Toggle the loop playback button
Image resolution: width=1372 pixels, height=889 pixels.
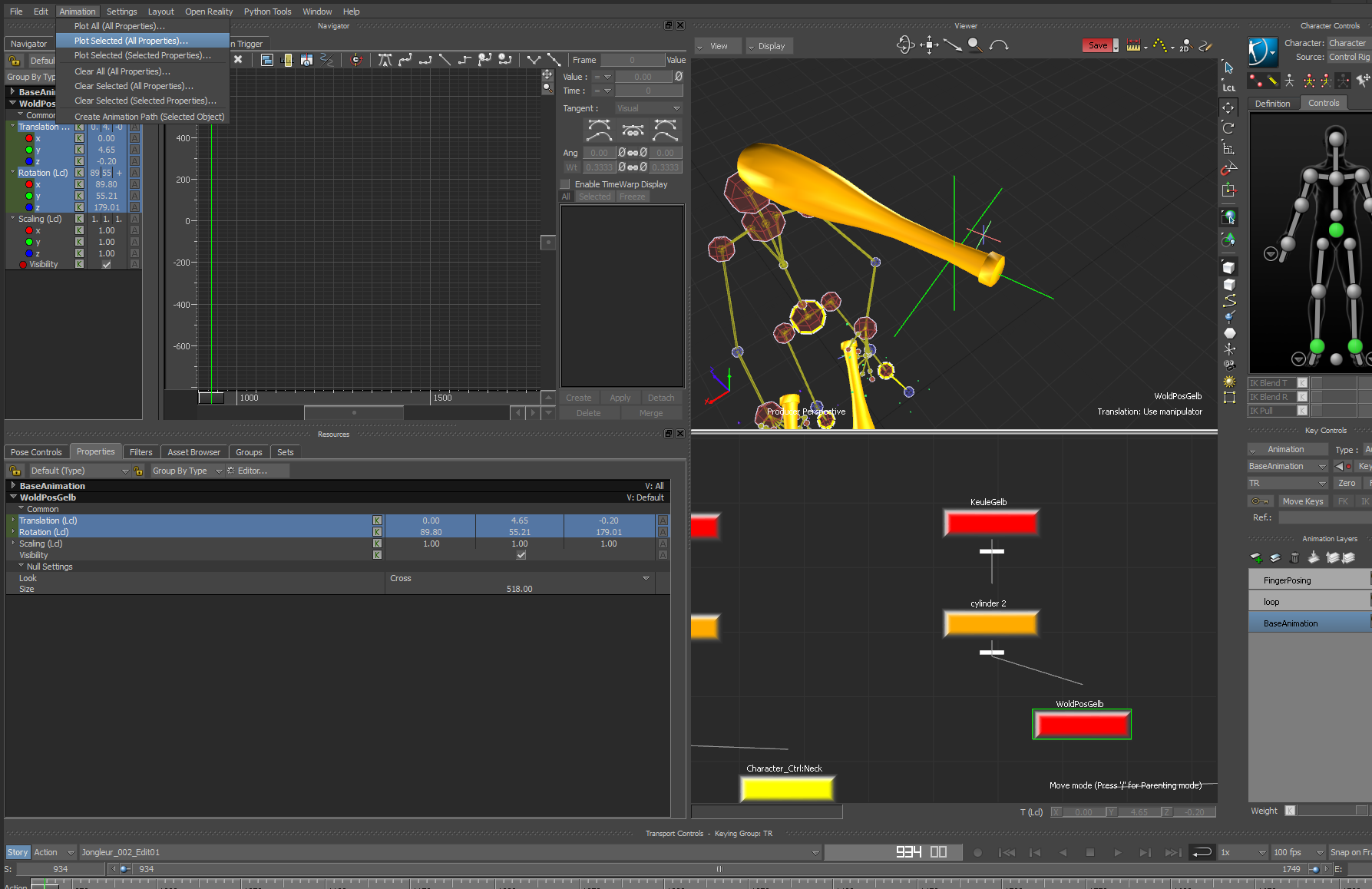[x=1201, y=852]
